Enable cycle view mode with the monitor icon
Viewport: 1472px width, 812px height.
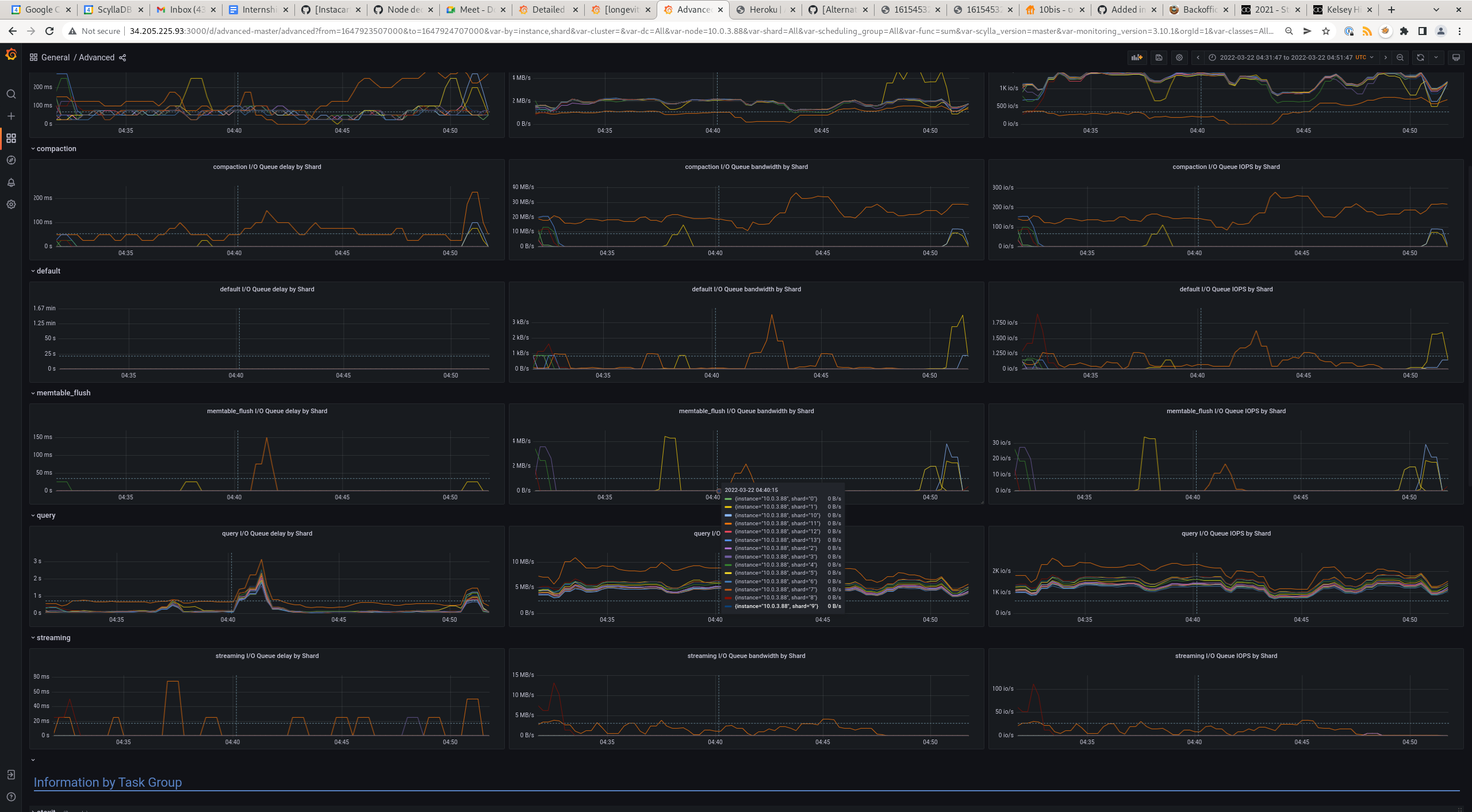1456,57
